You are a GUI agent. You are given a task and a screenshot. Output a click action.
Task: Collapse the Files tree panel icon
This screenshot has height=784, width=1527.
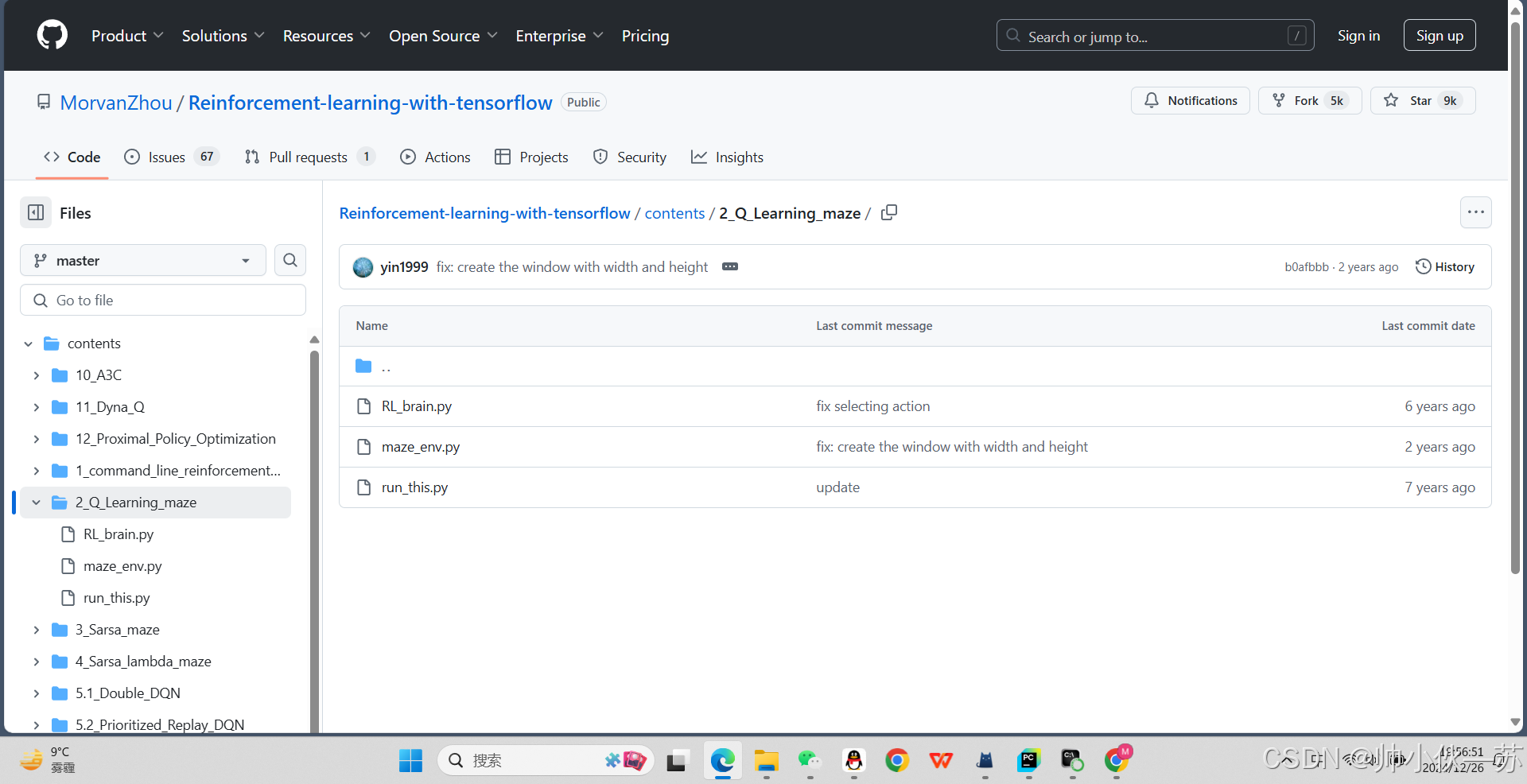coord(36,212)
